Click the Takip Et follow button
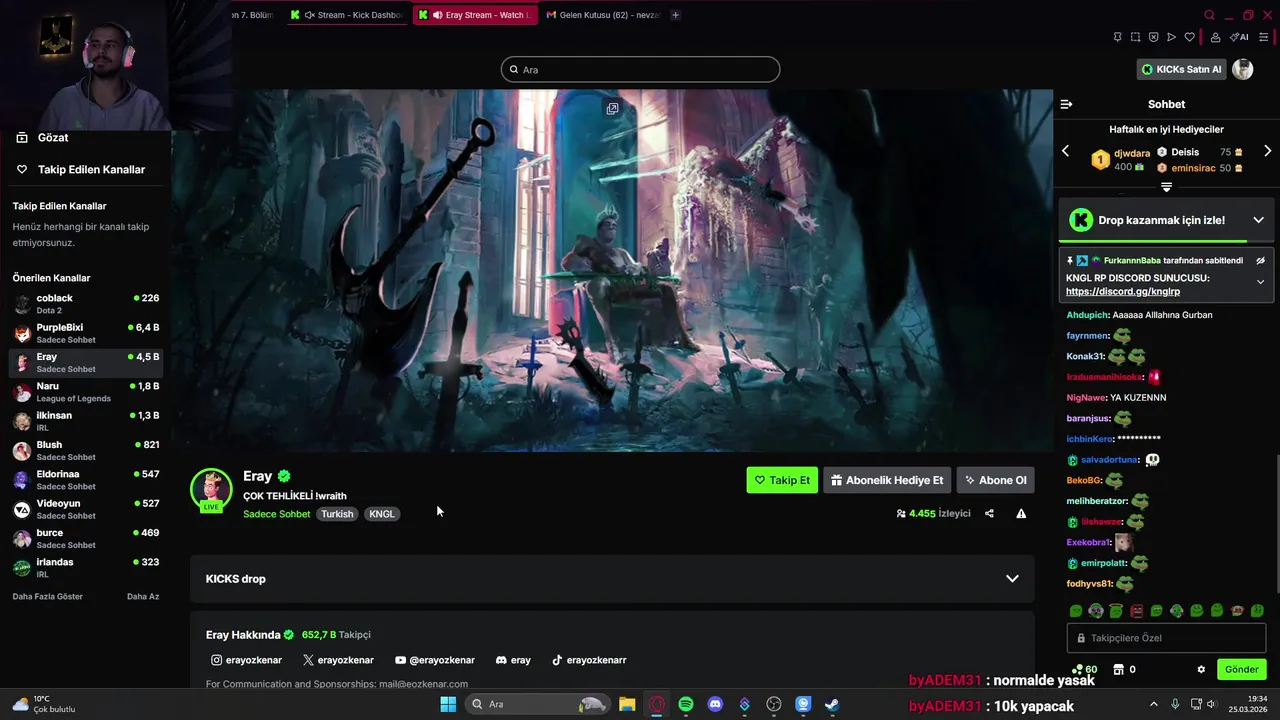Screen dimensions: 1280x720 click(782, 480)
